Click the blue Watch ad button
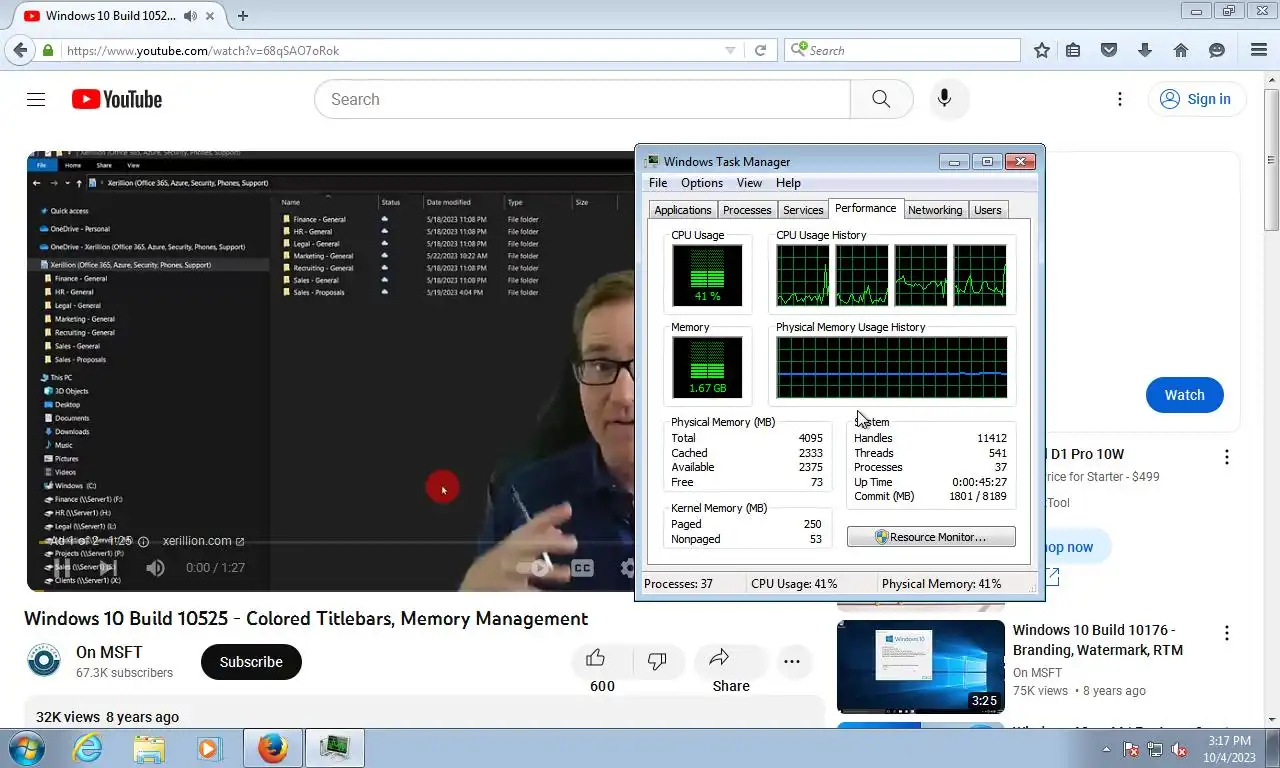1280x768 pixels. tap(1185, 395)
